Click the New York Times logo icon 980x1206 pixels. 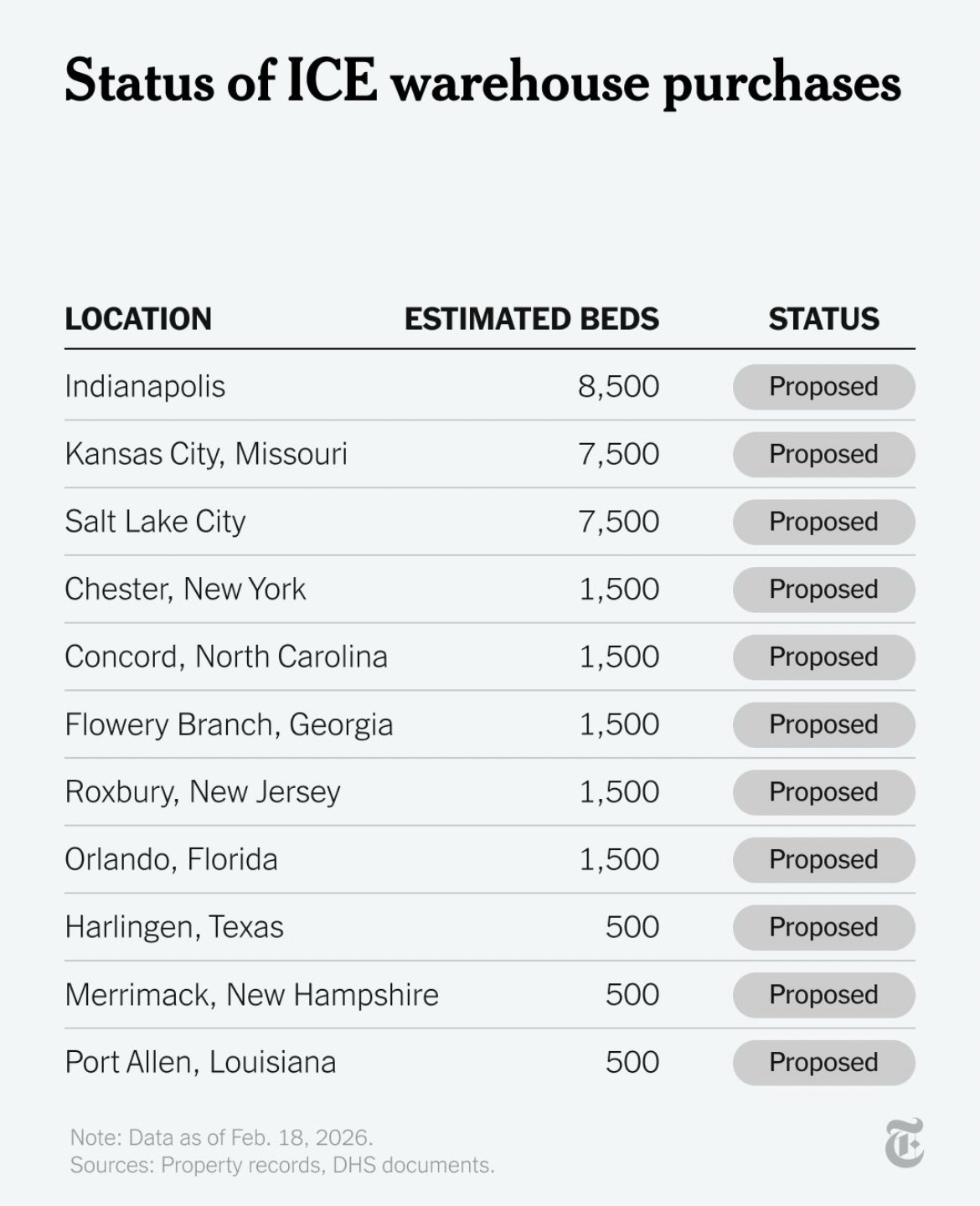905,1143
